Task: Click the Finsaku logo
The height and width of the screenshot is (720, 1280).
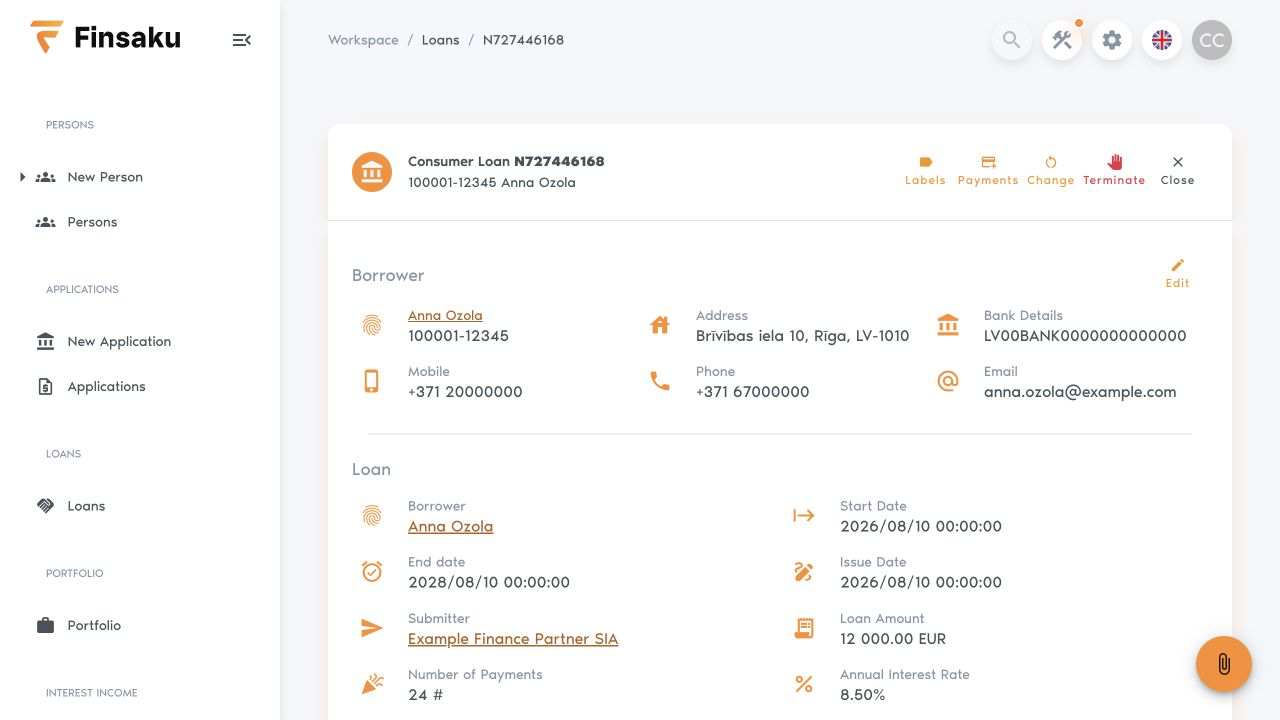Action: pyautogui.click(x=105, y=38)
